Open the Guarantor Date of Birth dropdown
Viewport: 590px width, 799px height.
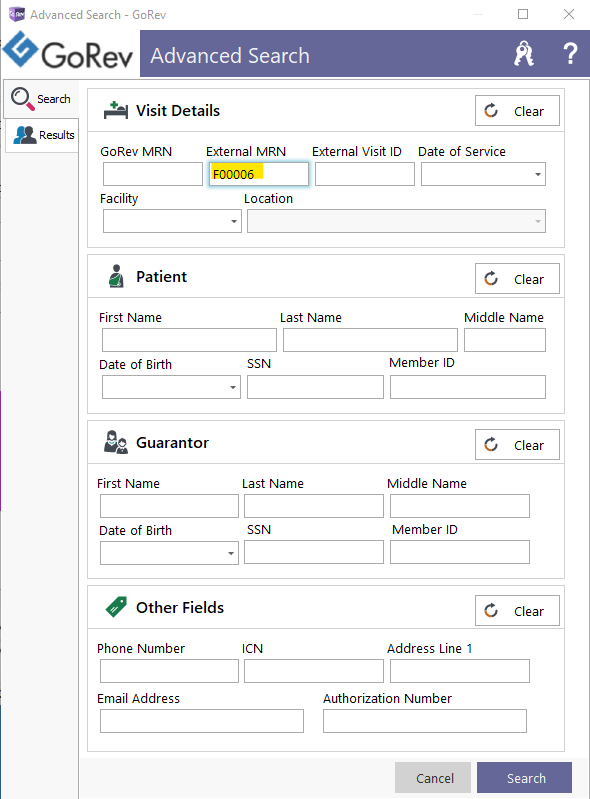click(x=230, y=553)
